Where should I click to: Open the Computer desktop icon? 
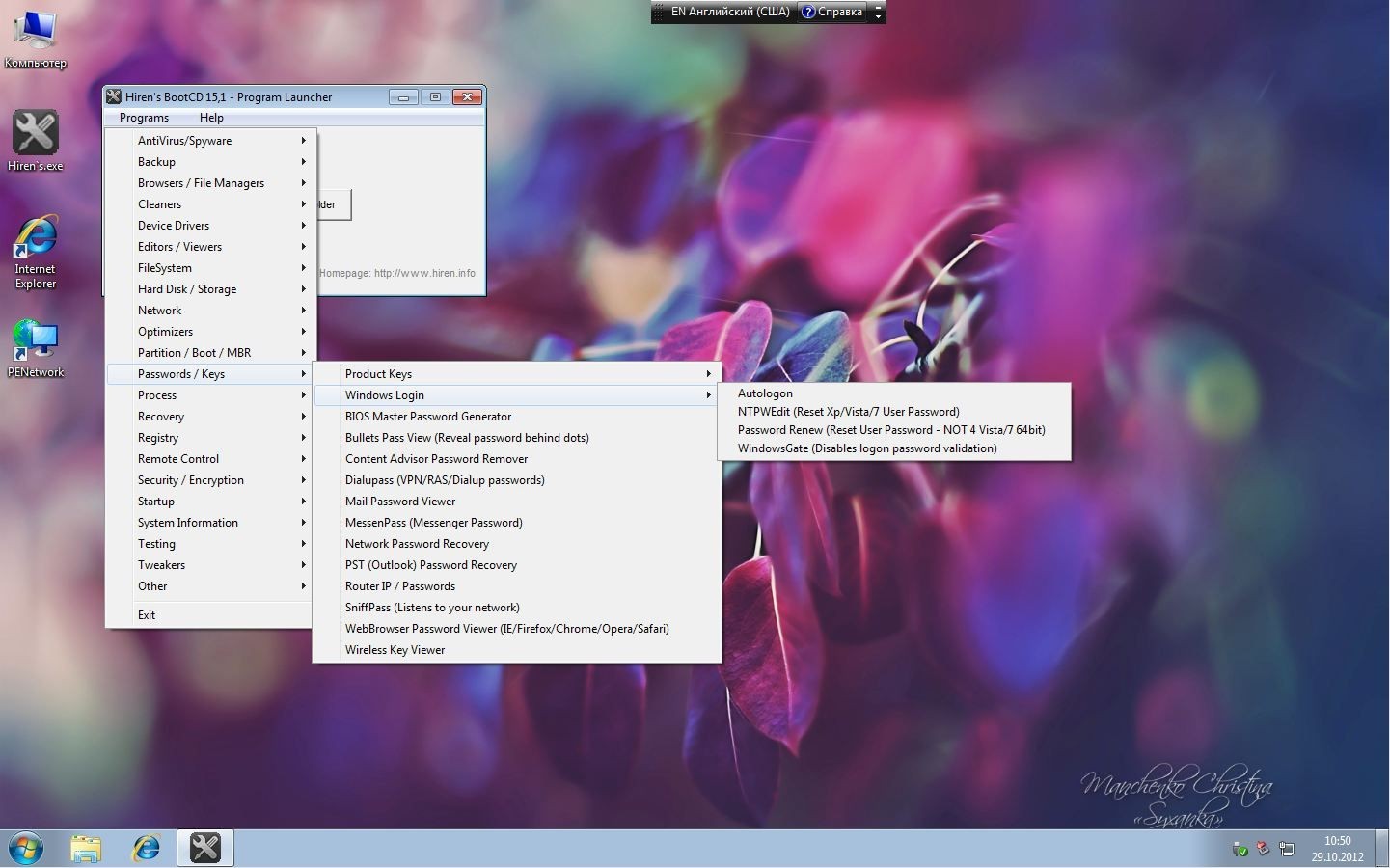pos(36,39)
